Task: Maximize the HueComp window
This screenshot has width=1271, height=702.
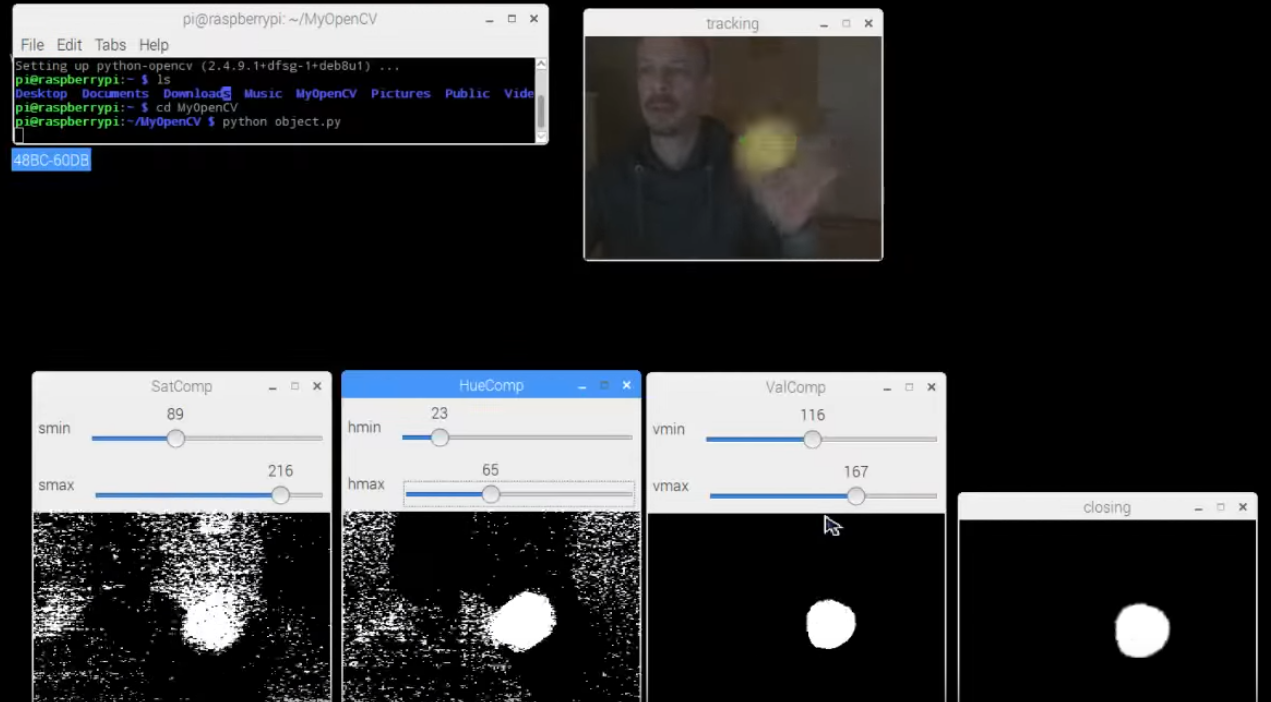Action: (x=604, y=385)
